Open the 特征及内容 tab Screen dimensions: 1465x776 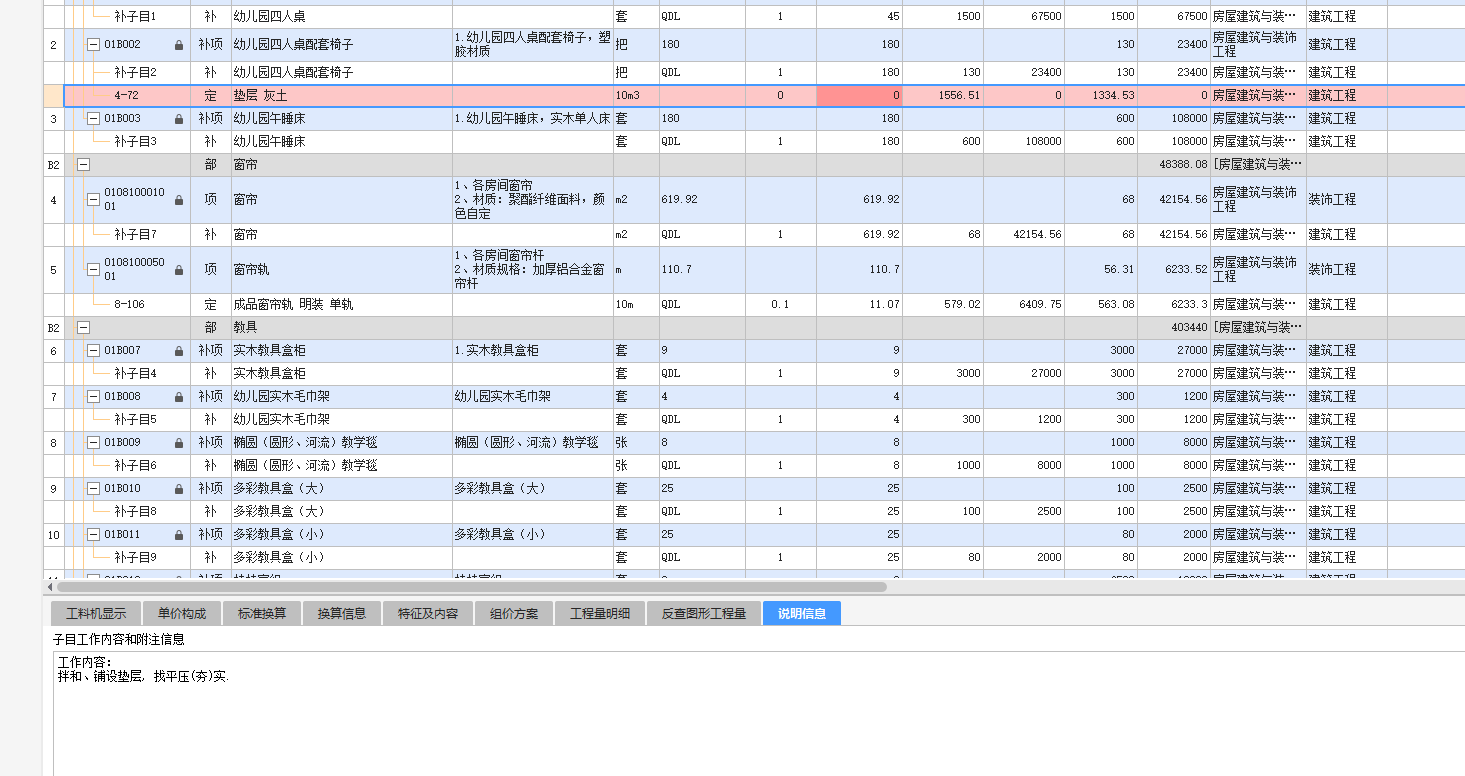click(428, 613)
